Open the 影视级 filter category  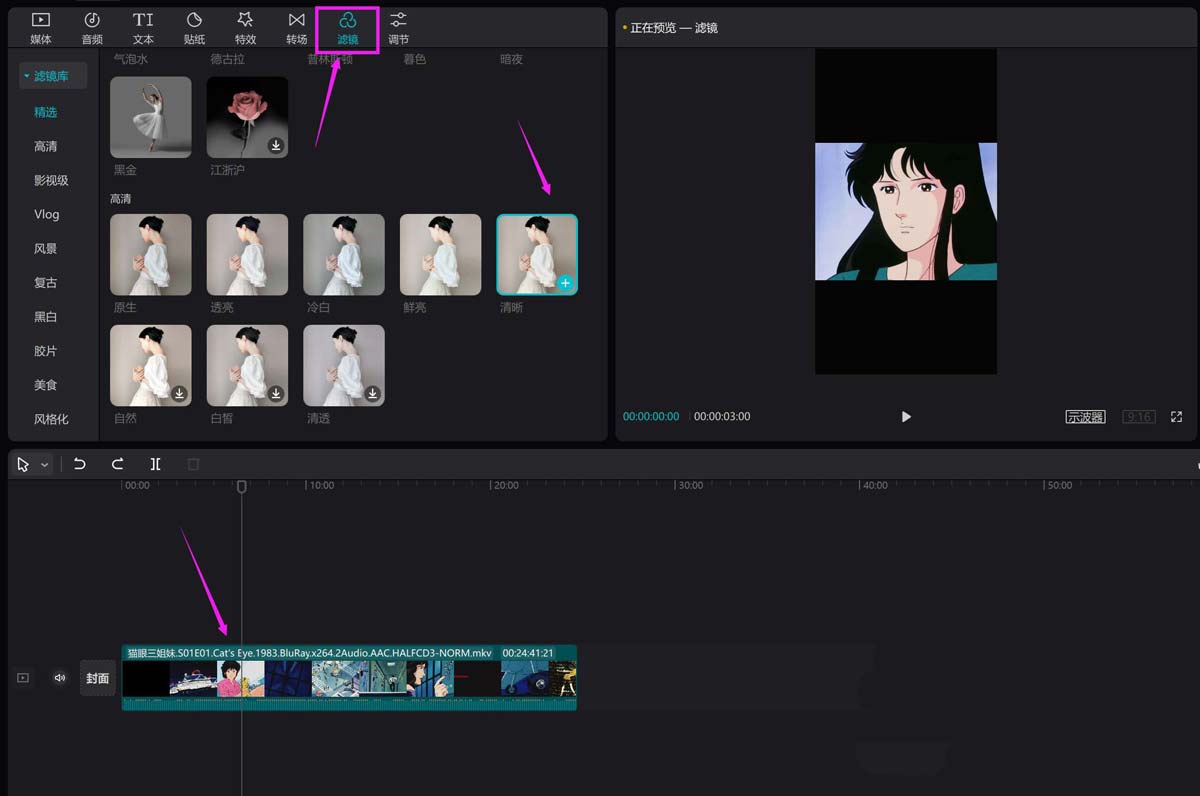click(51, 180)
